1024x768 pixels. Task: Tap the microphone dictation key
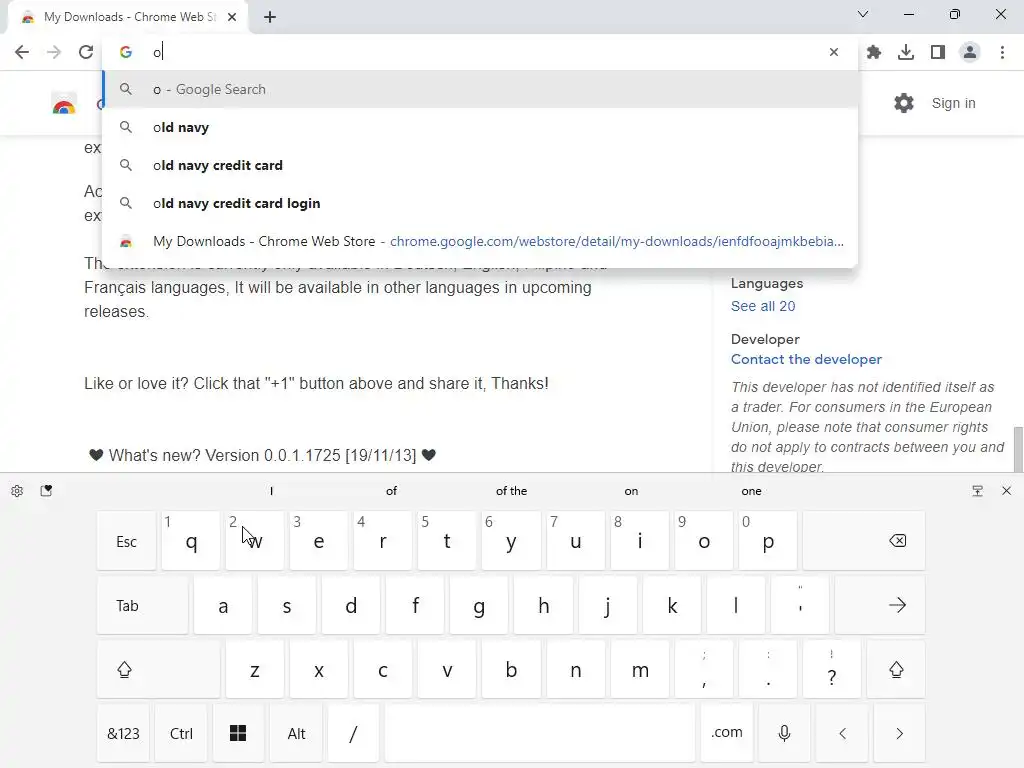click(x=784, y=733)
